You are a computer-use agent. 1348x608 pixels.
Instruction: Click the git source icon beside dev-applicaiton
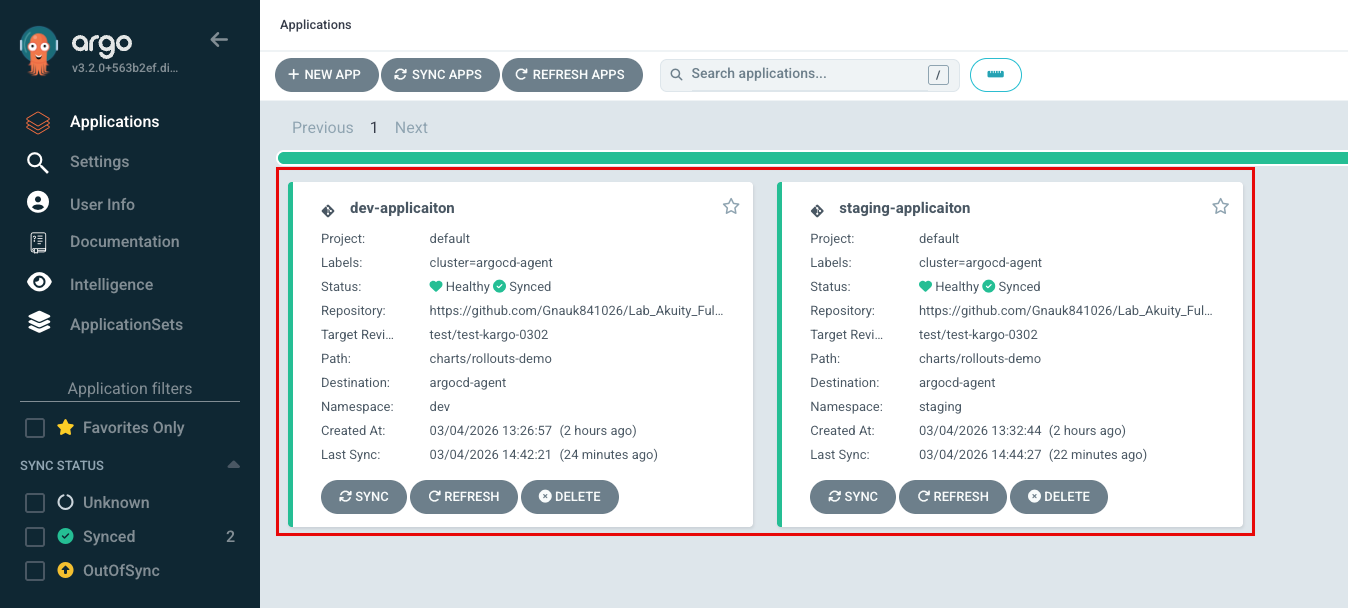(327, 210)
